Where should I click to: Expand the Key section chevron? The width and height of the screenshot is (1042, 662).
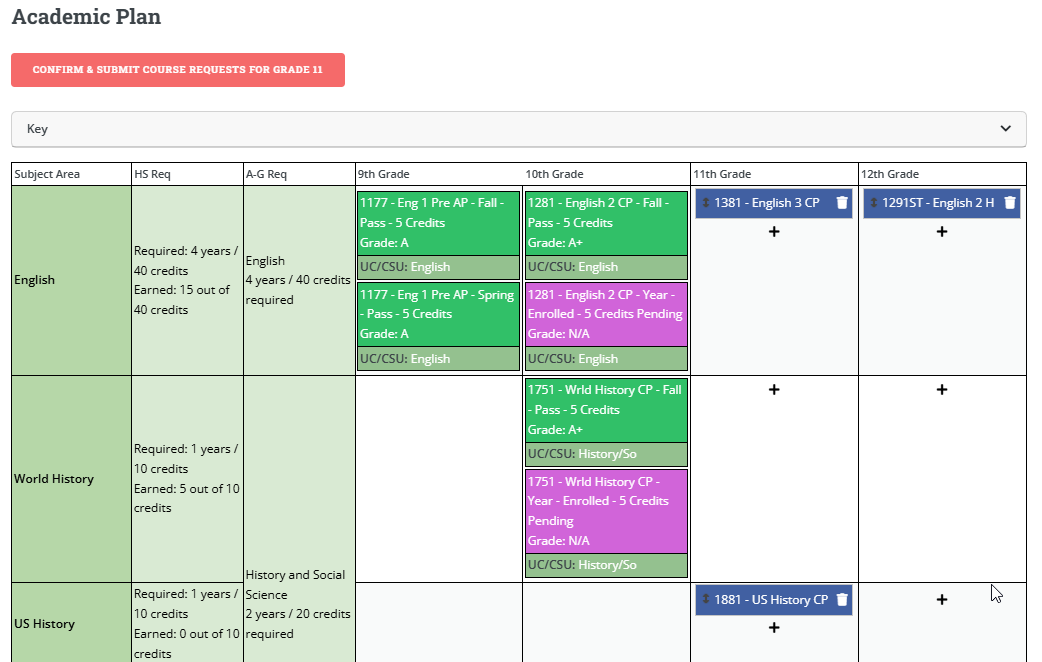click(x=1005, y=129)
